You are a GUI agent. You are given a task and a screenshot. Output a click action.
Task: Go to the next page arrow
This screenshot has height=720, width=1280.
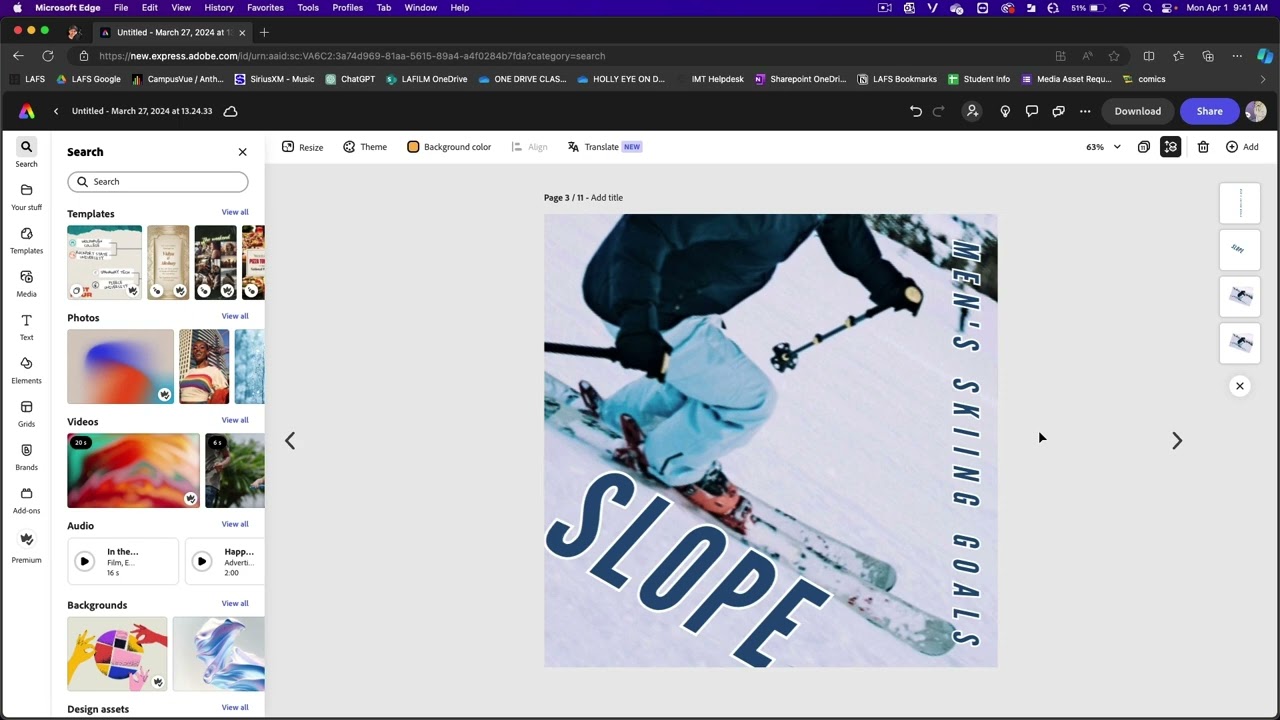point(1177,440)
